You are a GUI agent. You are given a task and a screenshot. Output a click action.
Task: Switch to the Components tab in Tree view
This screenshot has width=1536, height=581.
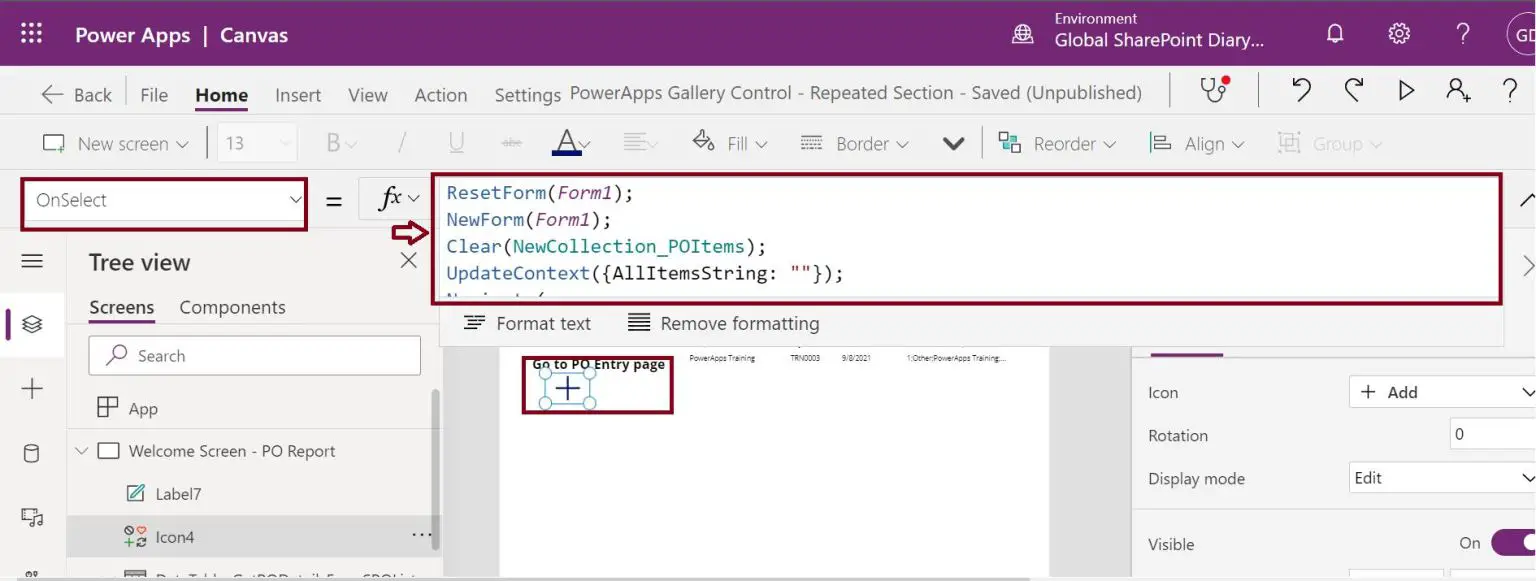click(232, 307)
